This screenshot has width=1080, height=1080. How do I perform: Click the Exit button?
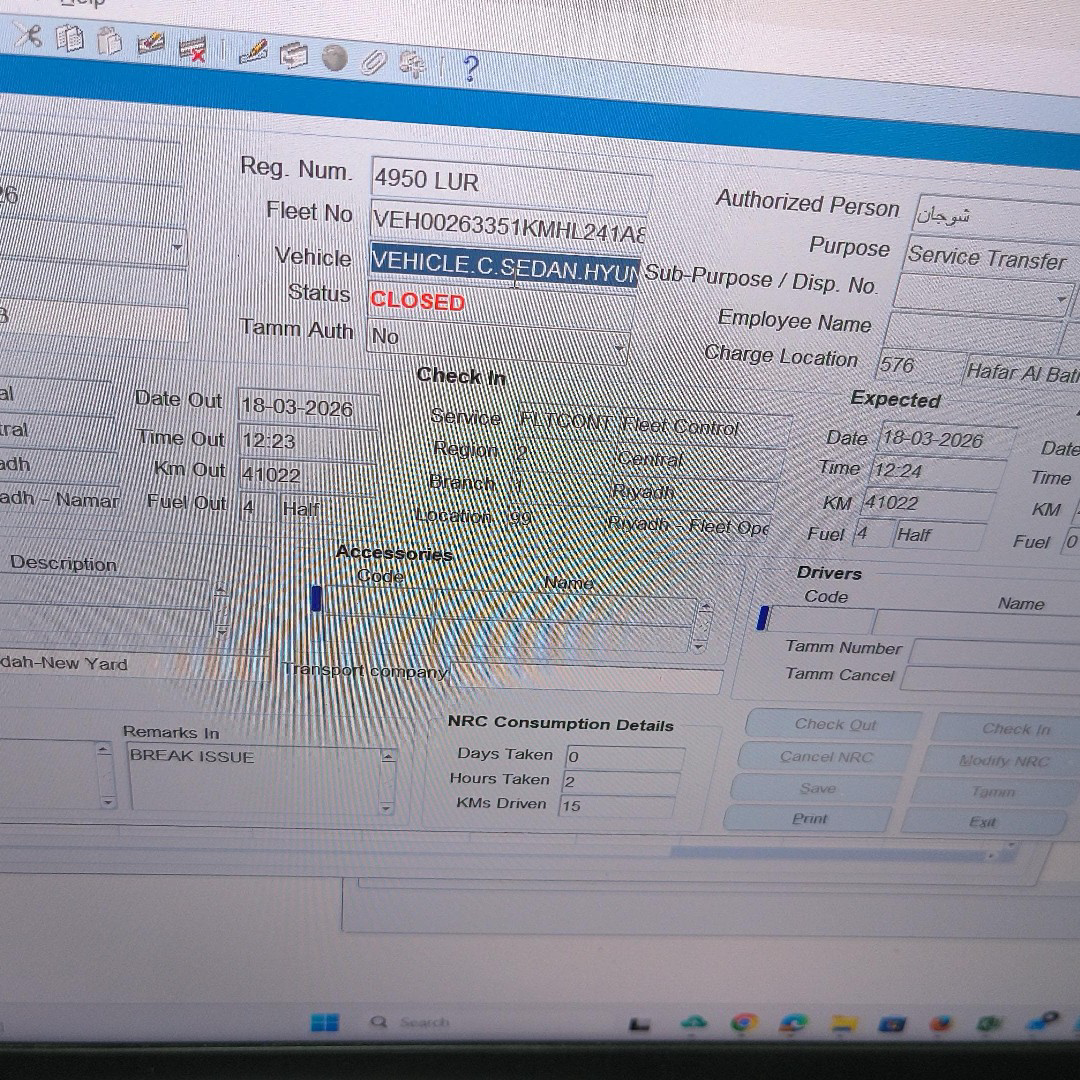tap(982, 822)
